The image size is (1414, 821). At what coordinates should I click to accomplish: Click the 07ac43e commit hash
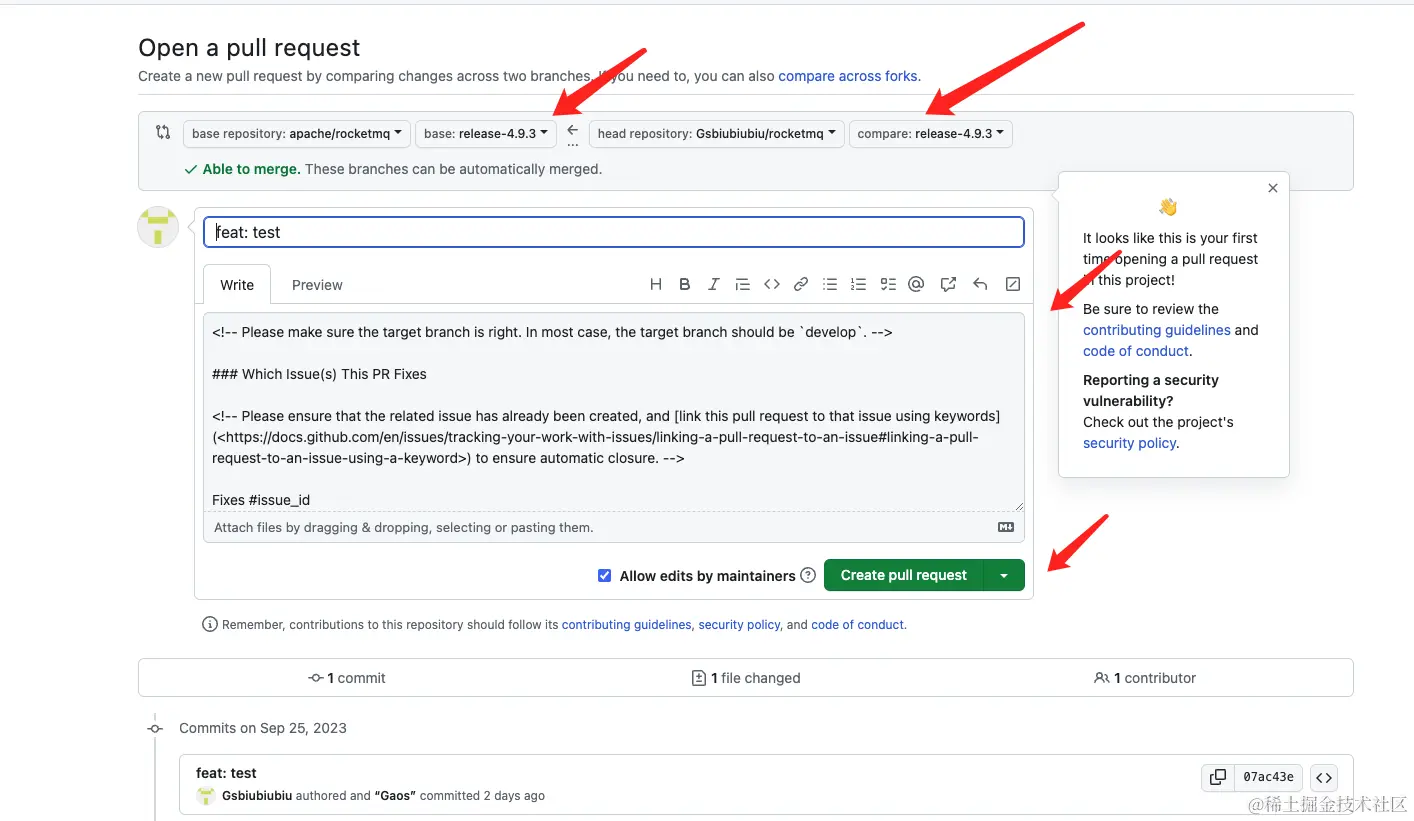click(x=1268, y=777)
